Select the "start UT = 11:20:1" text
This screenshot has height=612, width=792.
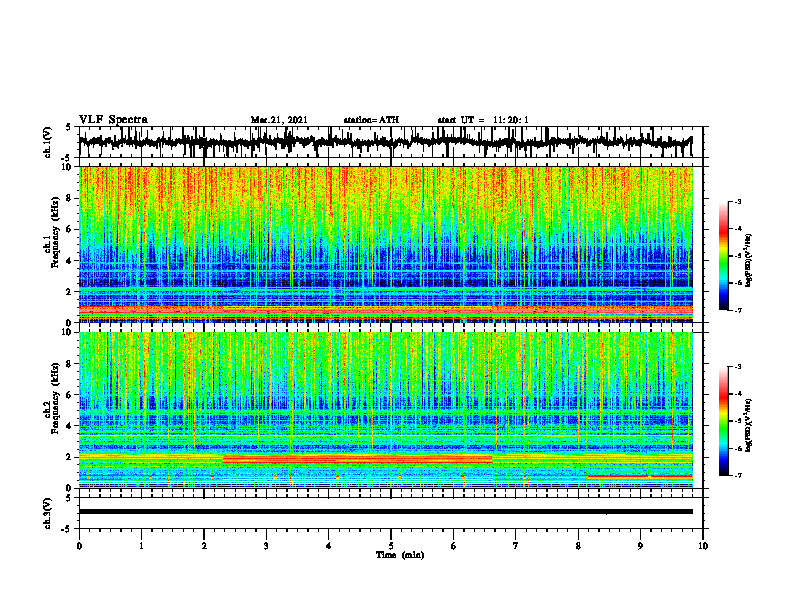483,120
